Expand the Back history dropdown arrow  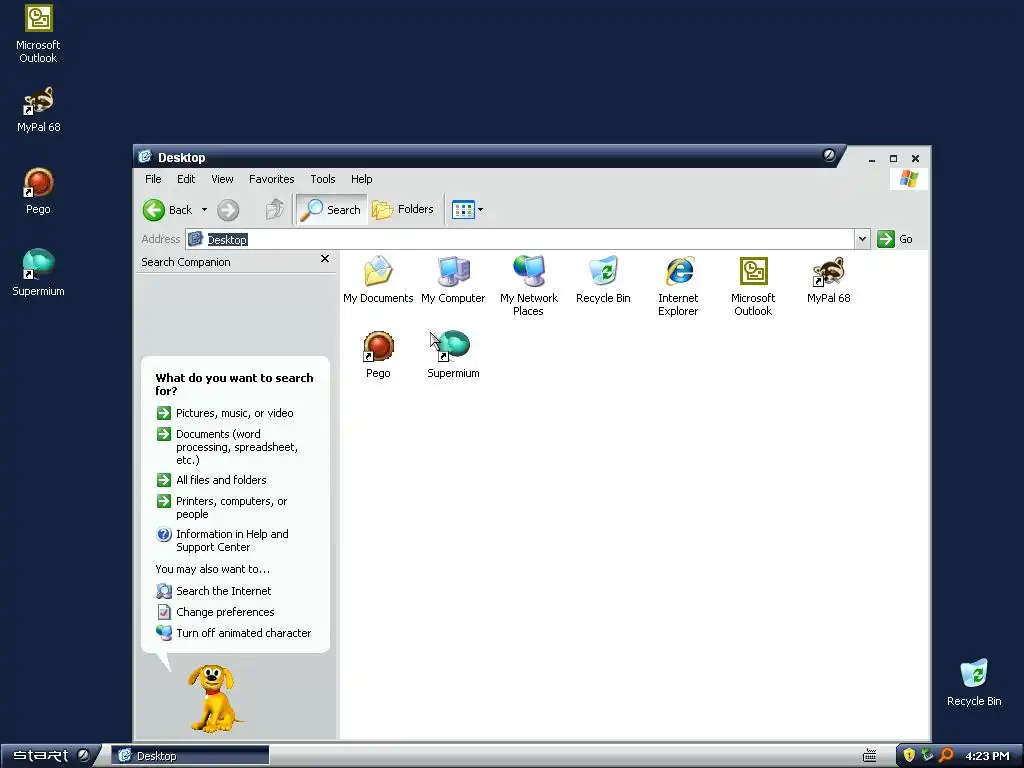[x=204, y=210]
